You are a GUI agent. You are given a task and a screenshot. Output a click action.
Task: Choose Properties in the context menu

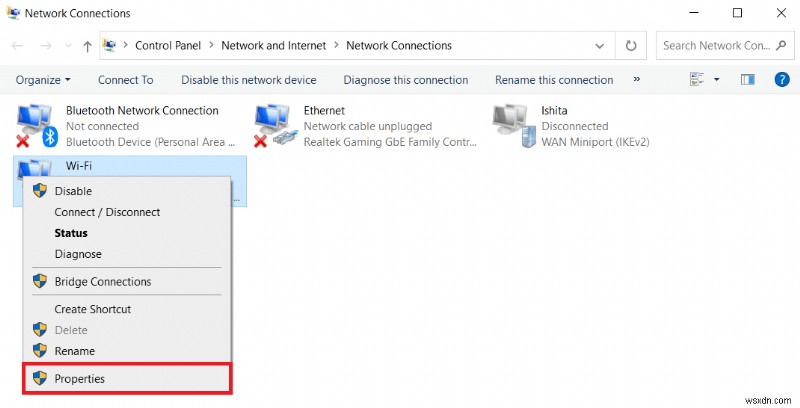pos(127,378)
